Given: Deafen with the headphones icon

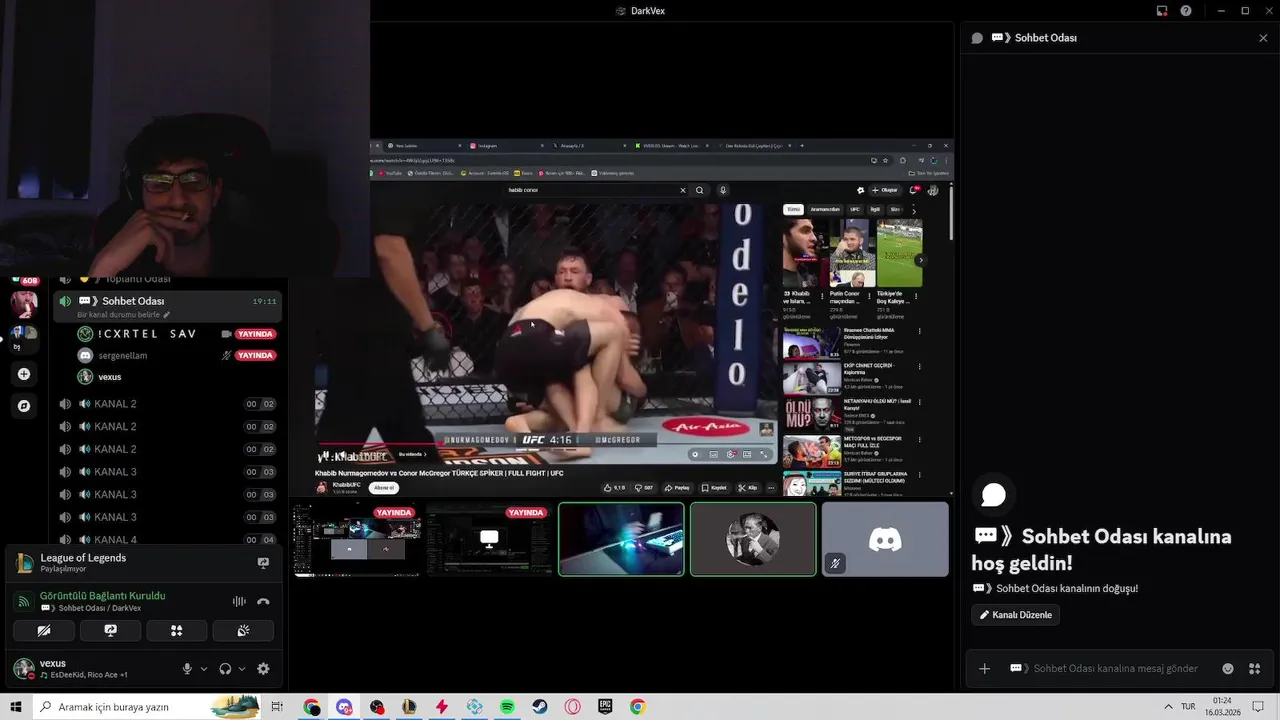Looking at the screenshot, I should (225, 669).
